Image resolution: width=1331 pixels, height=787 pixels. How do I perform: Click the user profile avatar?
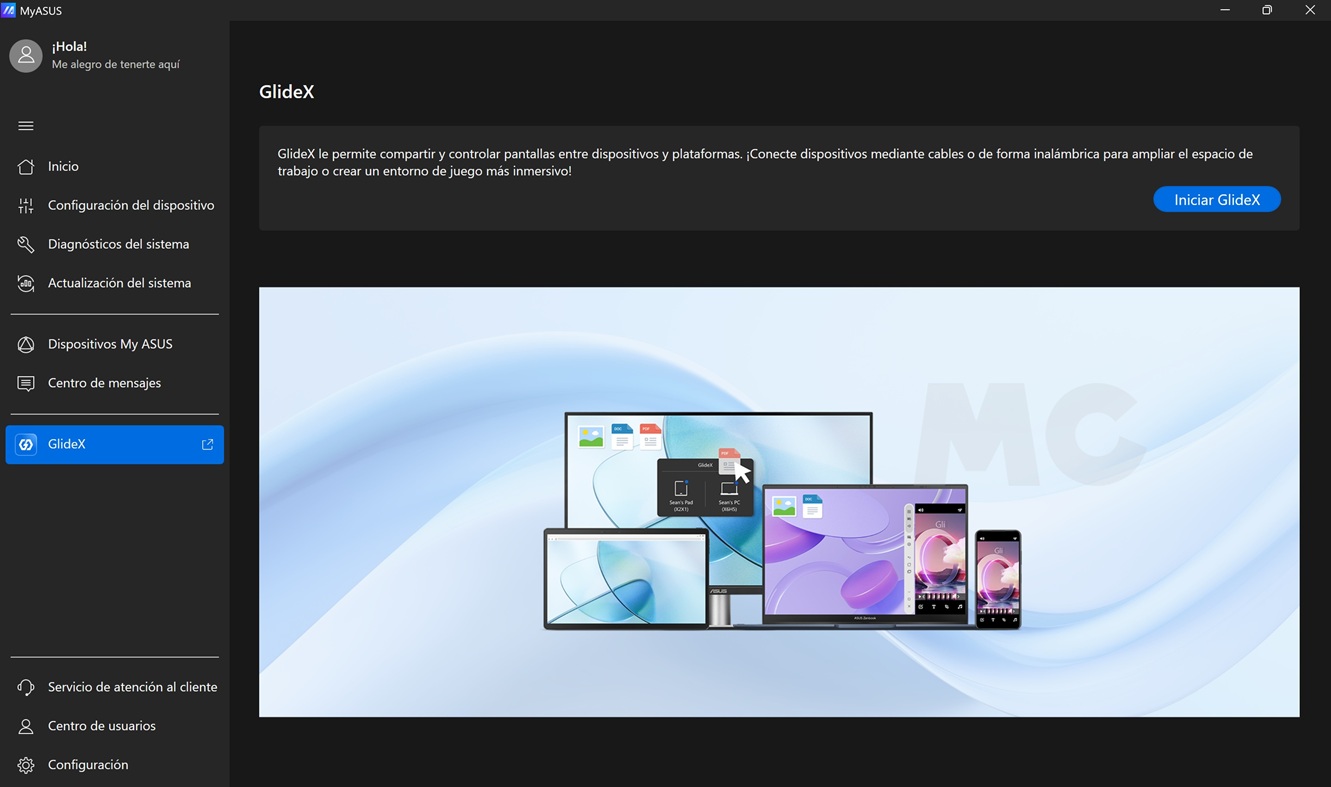coord(26,56)
